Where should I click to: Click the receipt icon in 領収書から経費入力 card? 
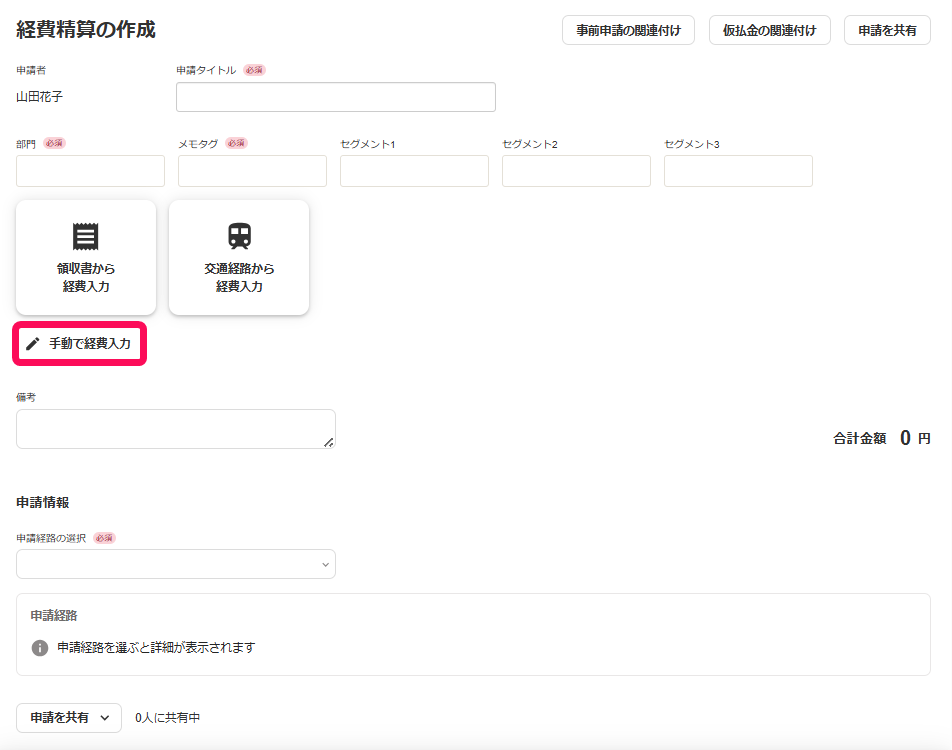(86, 236)
